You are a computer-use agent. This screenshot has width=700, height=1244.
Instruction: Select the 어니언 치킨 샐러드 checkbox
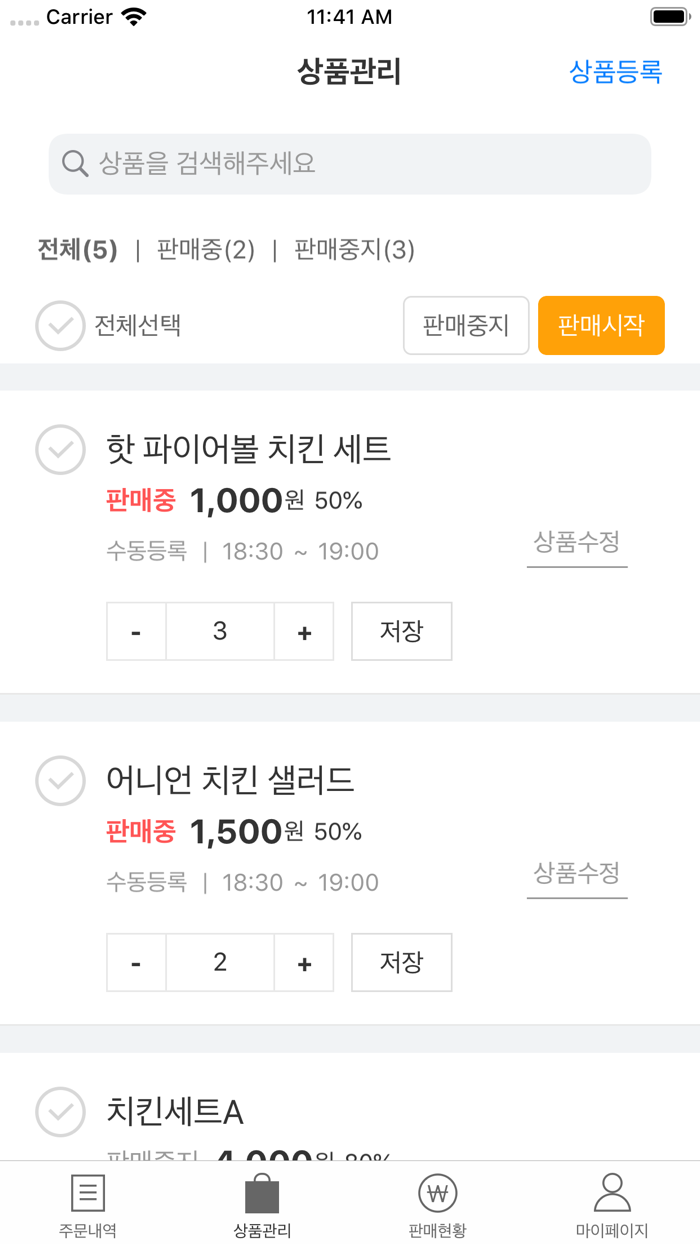pos(60,781)
